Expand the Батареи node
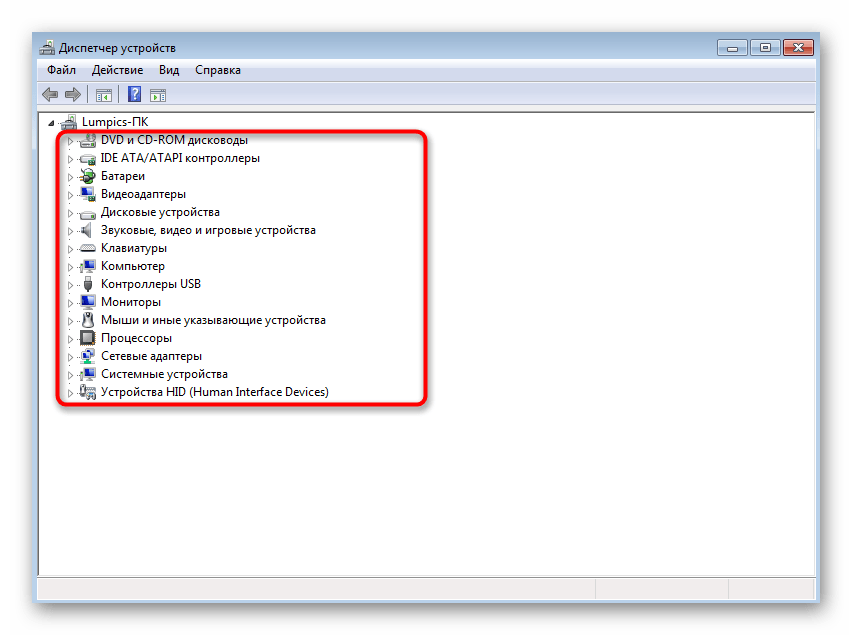The image size is (852, 635). (70, 177)
